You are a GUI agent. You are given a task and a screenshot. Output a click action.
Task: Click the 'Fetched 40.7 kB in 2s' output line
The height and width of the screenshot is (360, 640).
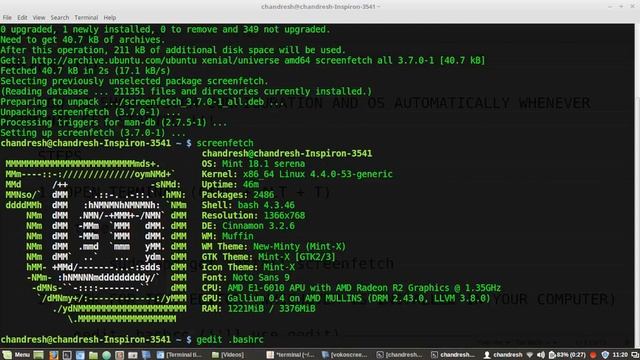[x=85, y=71]
